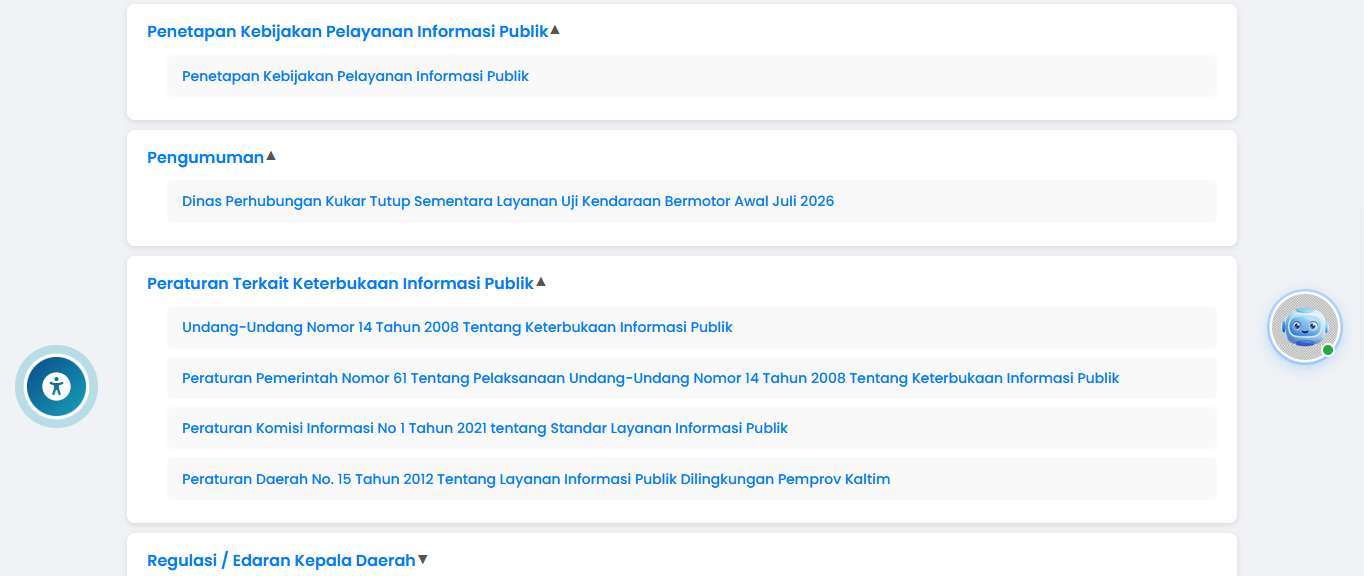Open the accessibility widget icon

tap(56, 386)
